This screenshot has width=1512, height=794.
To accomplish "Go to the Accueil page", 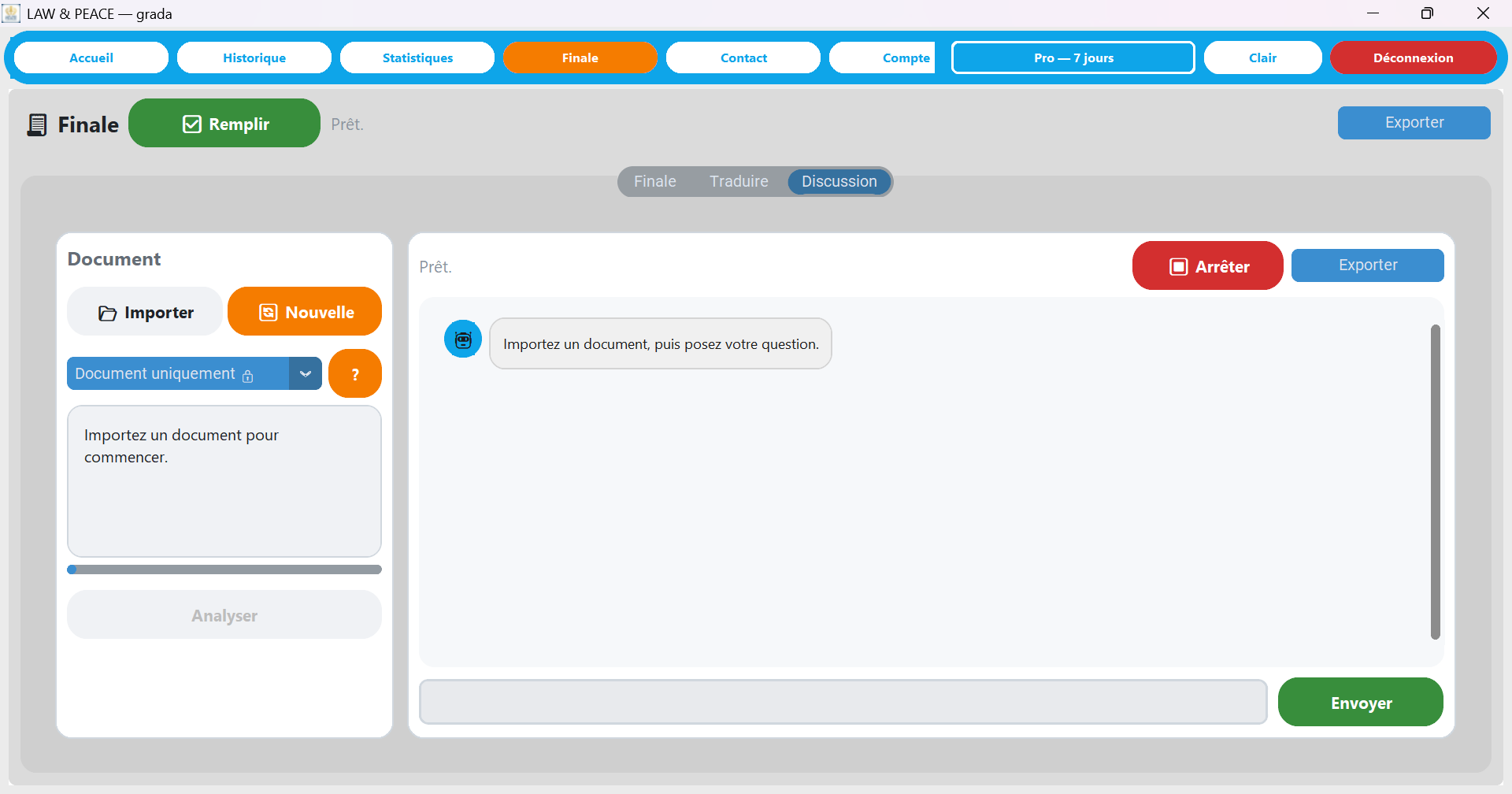I will (x=91, y=58).
